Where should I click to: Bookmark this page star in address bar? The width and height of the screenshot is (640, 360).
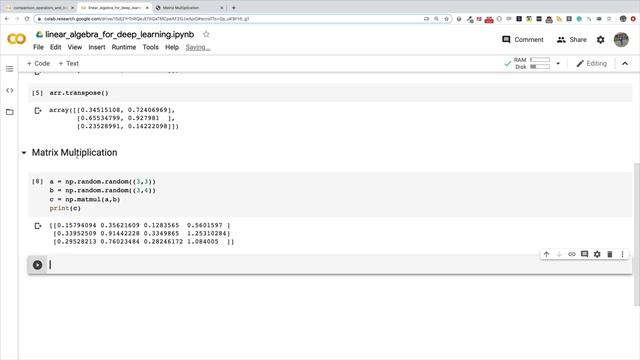pos(446,19)
